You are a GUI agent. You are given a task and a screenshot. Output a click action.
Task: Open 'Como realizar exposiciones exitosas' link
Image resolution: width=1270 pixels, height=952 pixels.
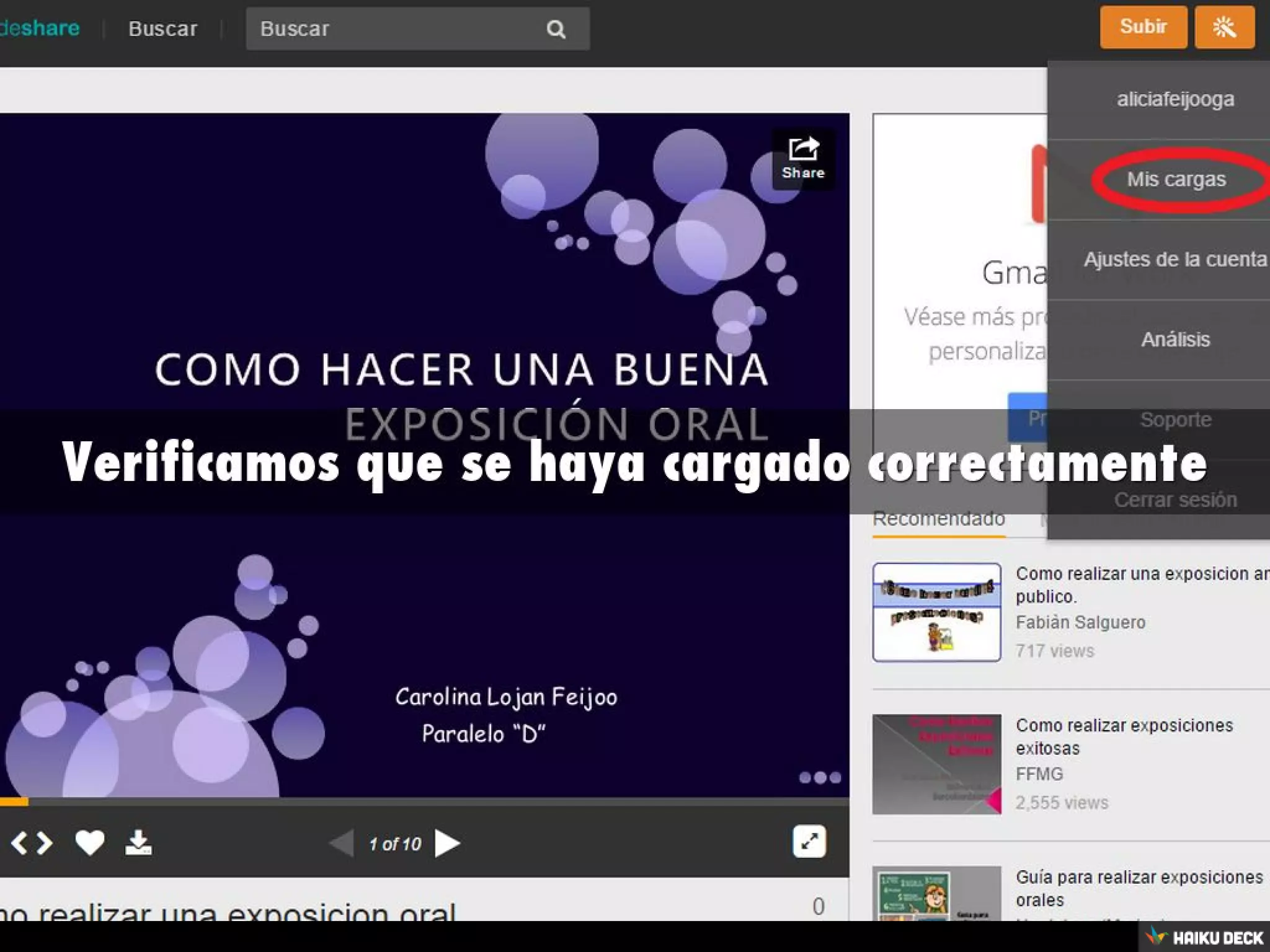(1124, 736)
